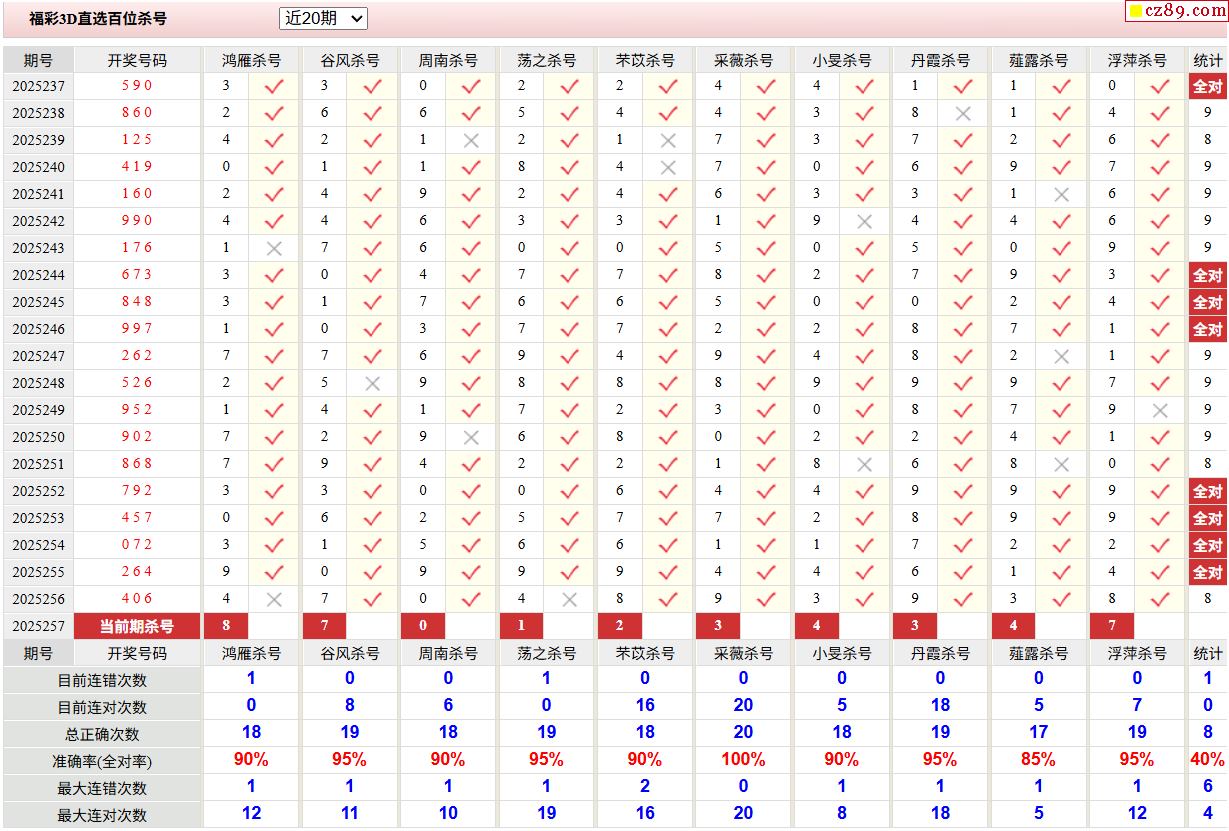
Task: Click the checkmark for 浮萍杀号 in row 2025256
Action: 1160,599
